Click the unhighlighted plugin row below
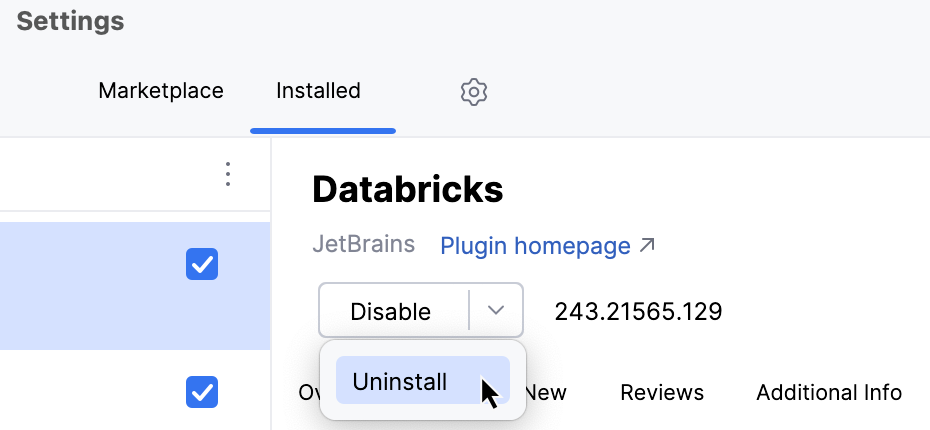930x430 pixels. click(90, 392)
